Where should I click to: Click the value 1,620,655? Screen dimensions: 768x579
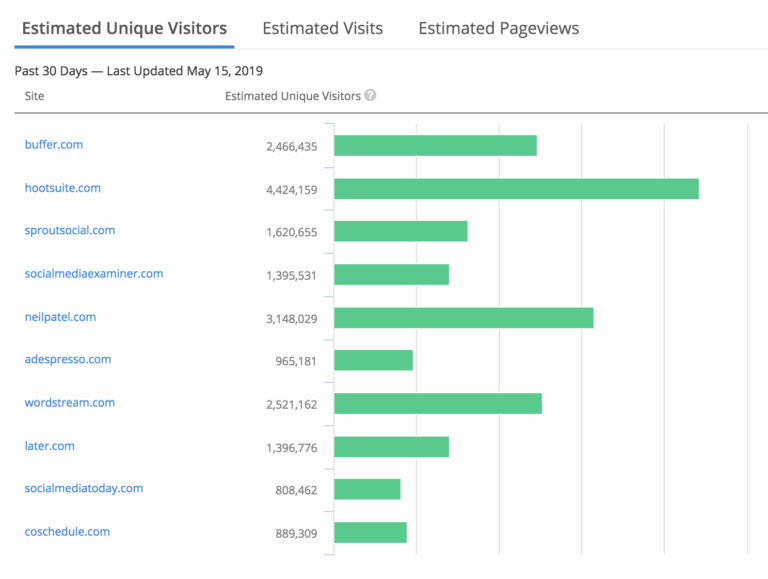pos(291,232)
